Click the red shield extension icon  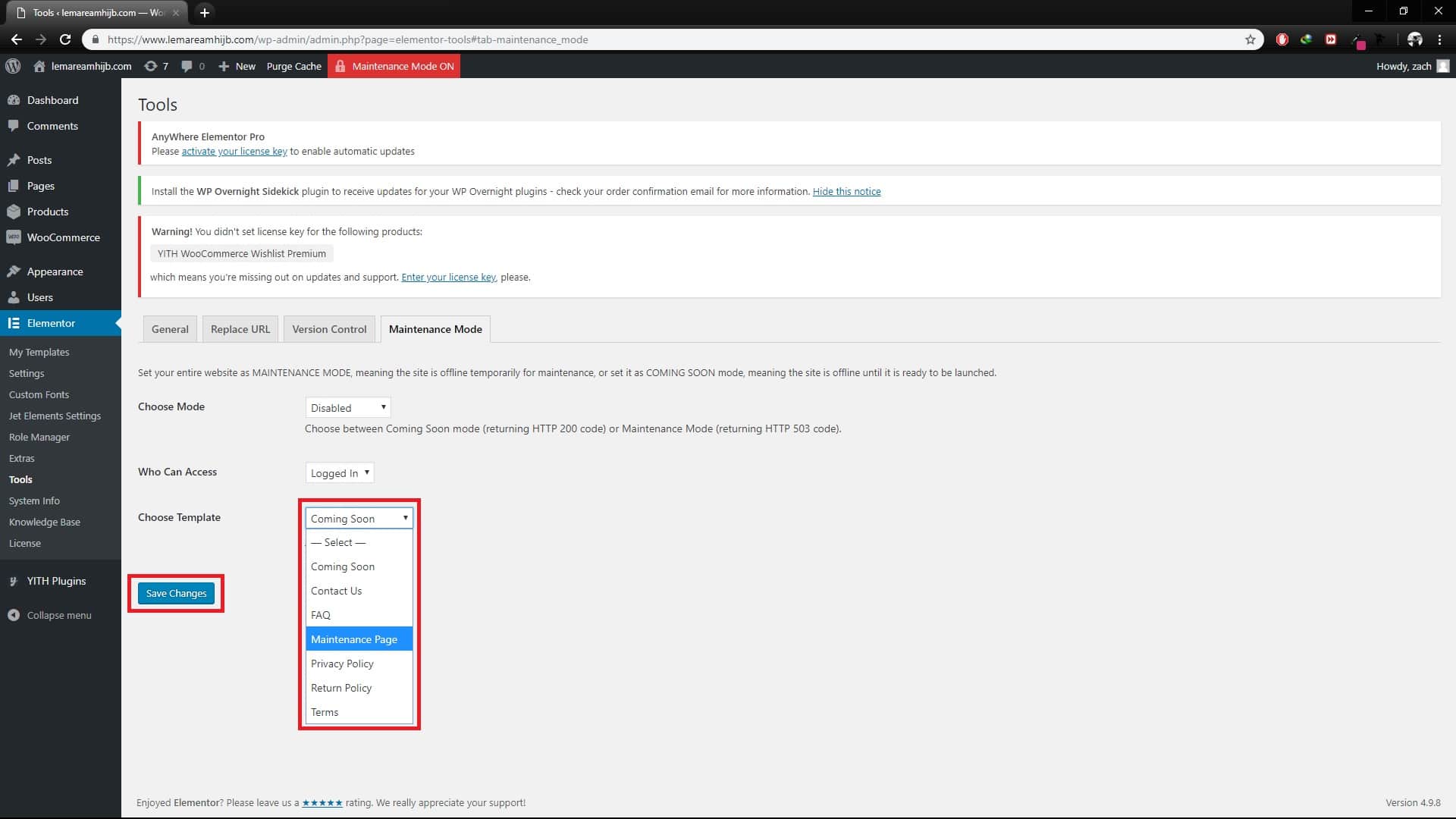coord(1282,39)
